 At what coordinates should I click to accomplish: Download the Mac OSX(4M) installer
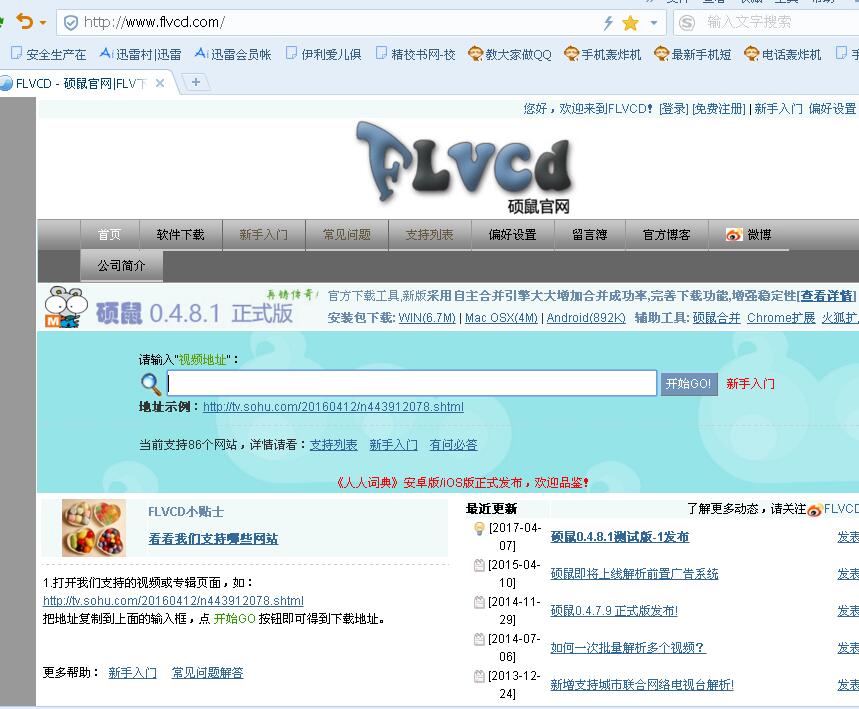pyautogui.click(x=501, y=318)
